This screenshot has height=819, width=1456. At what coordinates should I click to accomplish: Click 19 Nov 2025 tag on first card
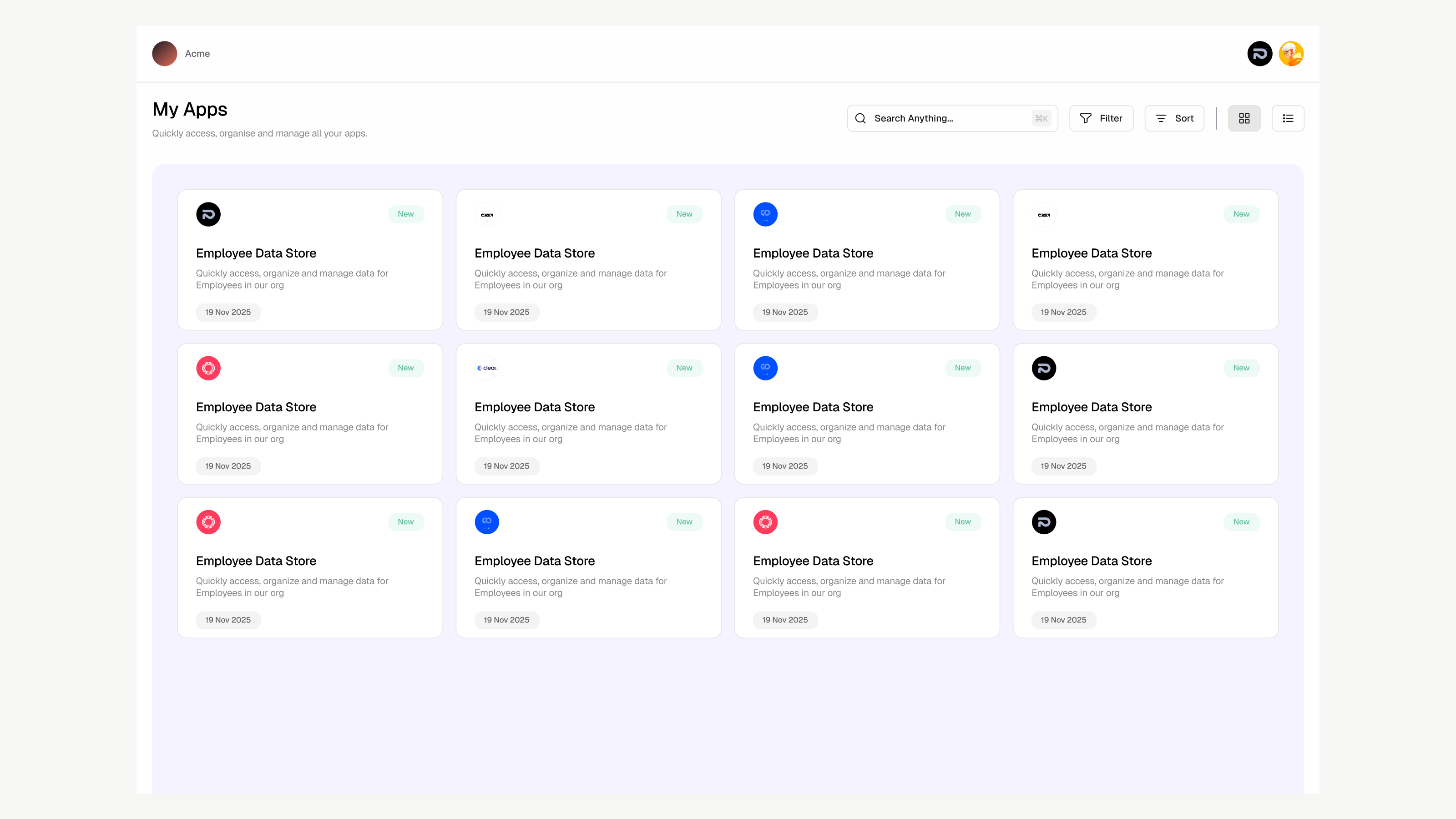228,312
